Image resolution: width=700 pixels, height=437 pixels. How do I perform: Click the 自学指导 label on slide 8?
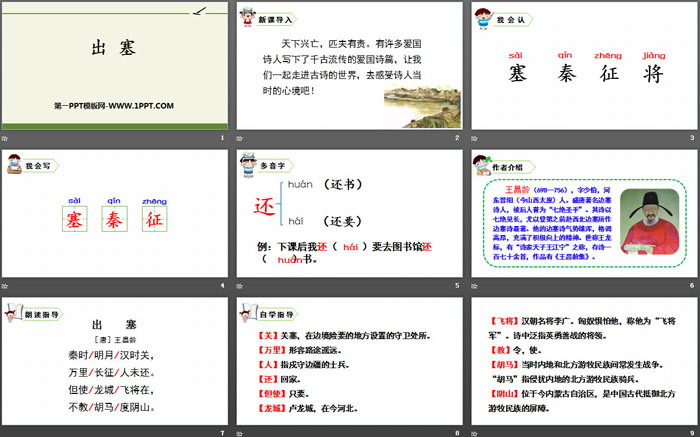(x=276, y=315)
